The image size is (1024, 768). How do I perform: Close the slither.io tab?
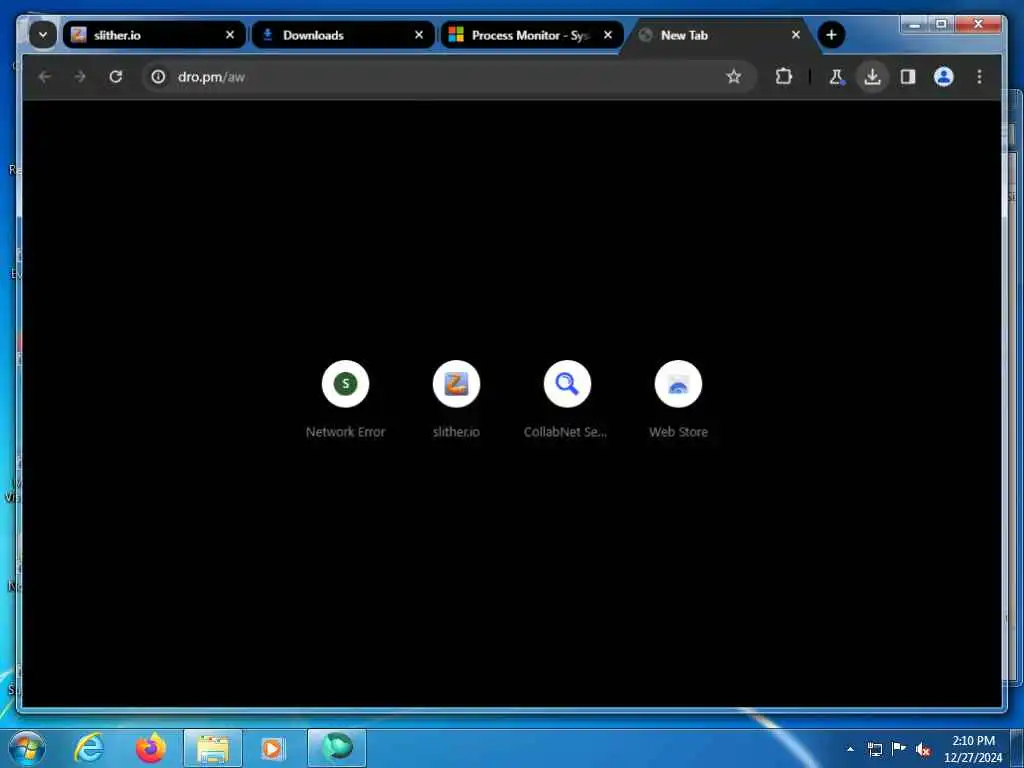coord(230,35)
